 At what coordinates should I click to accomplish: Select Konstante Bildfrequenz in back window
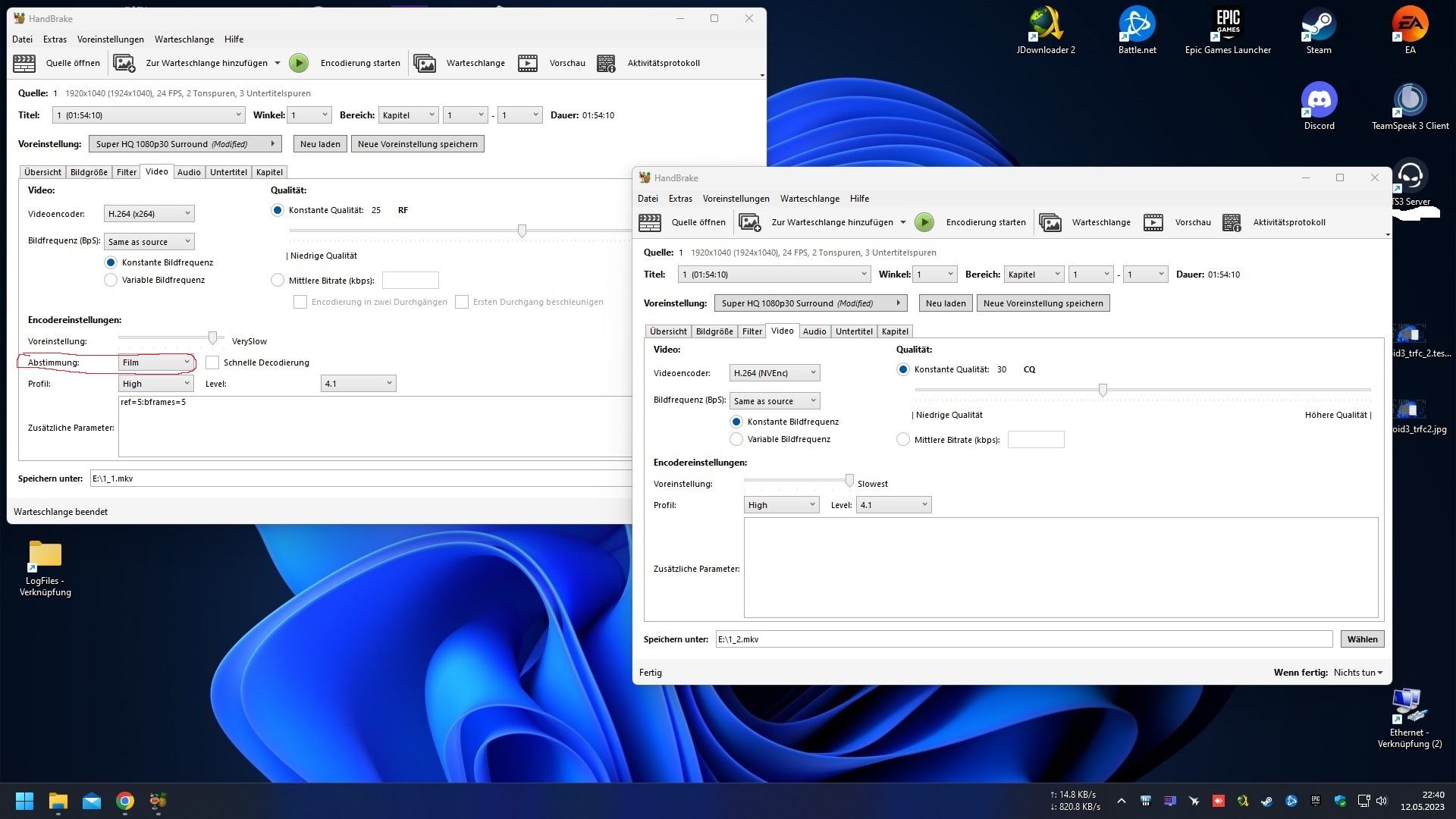tap(111, 262)
